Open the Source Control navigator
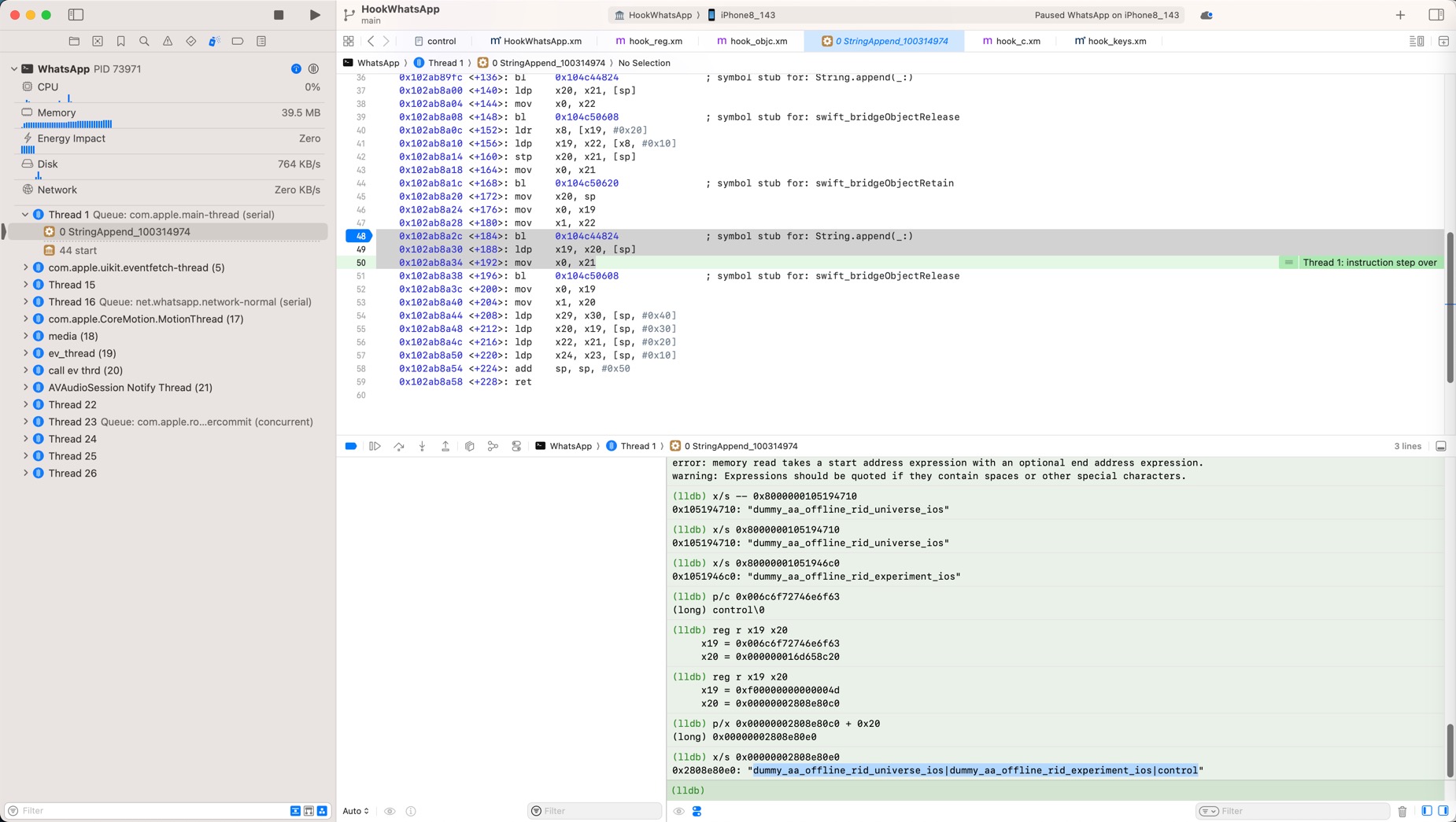 (98, 41)
